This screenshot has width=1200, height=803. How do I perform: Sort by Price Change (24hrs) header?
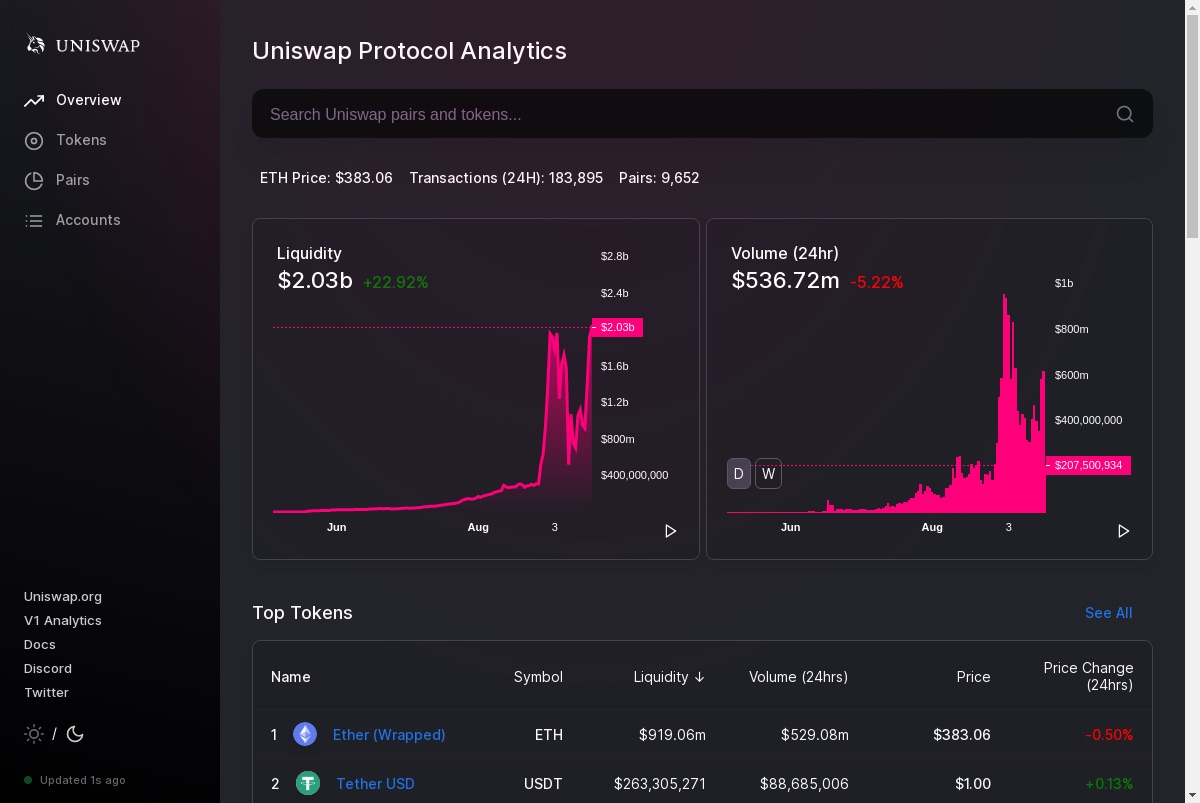1088,677
